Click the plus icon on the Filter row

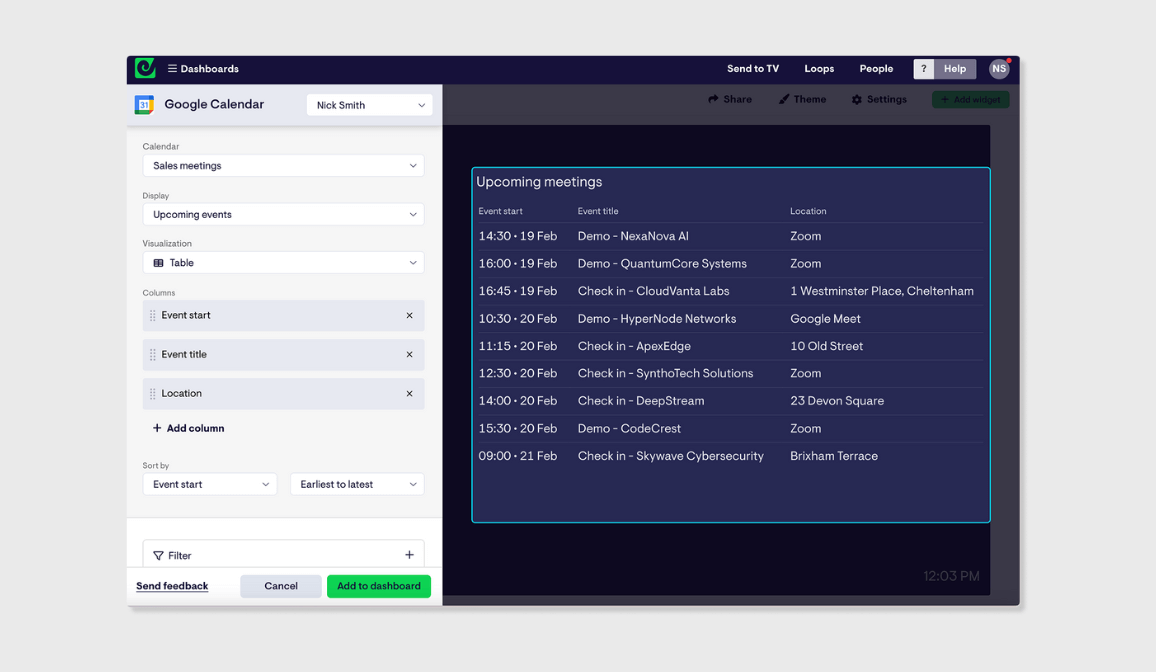click(409, 554)
